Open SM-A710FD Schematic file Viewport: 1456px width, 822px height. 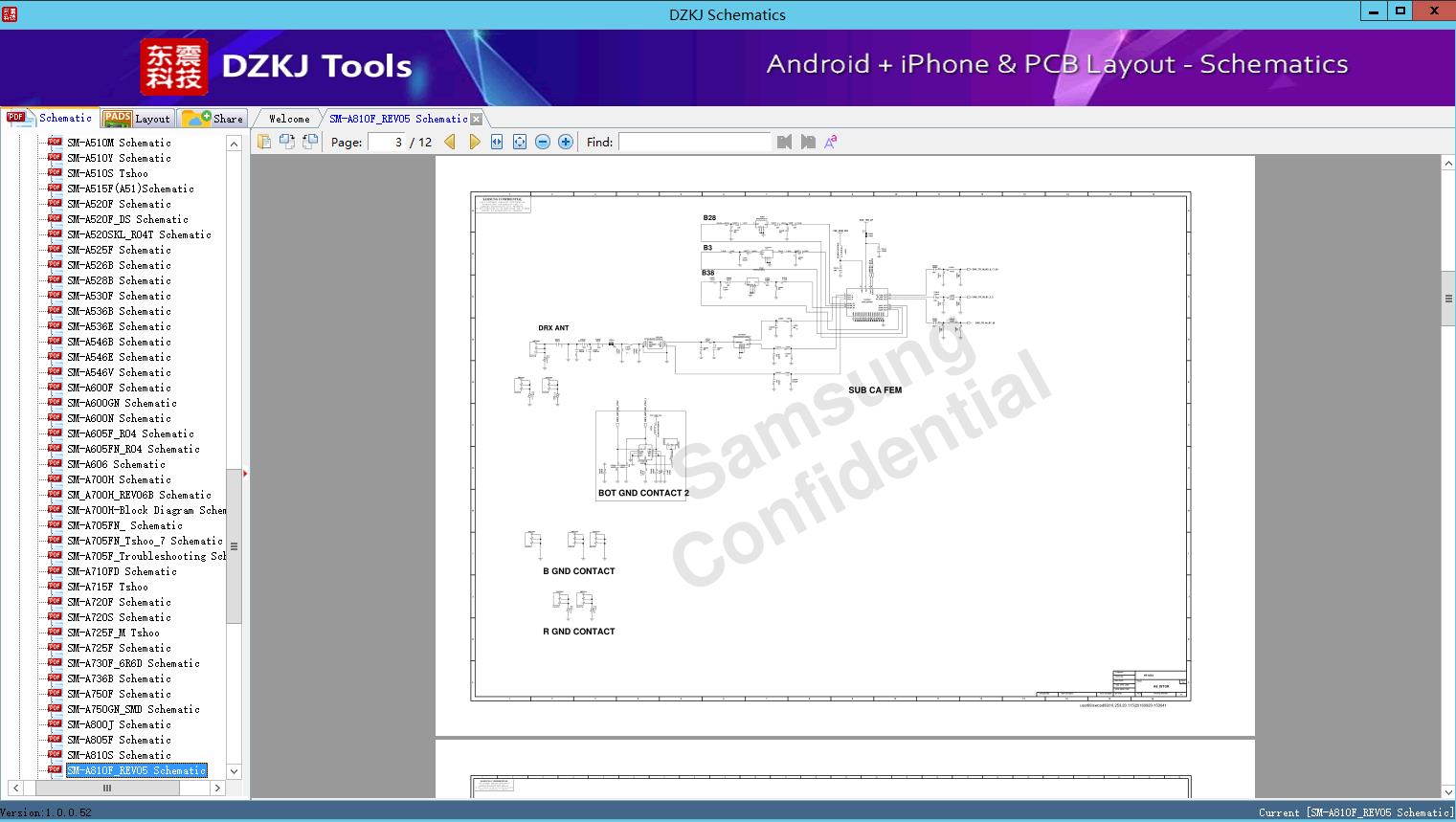(122, 571)
